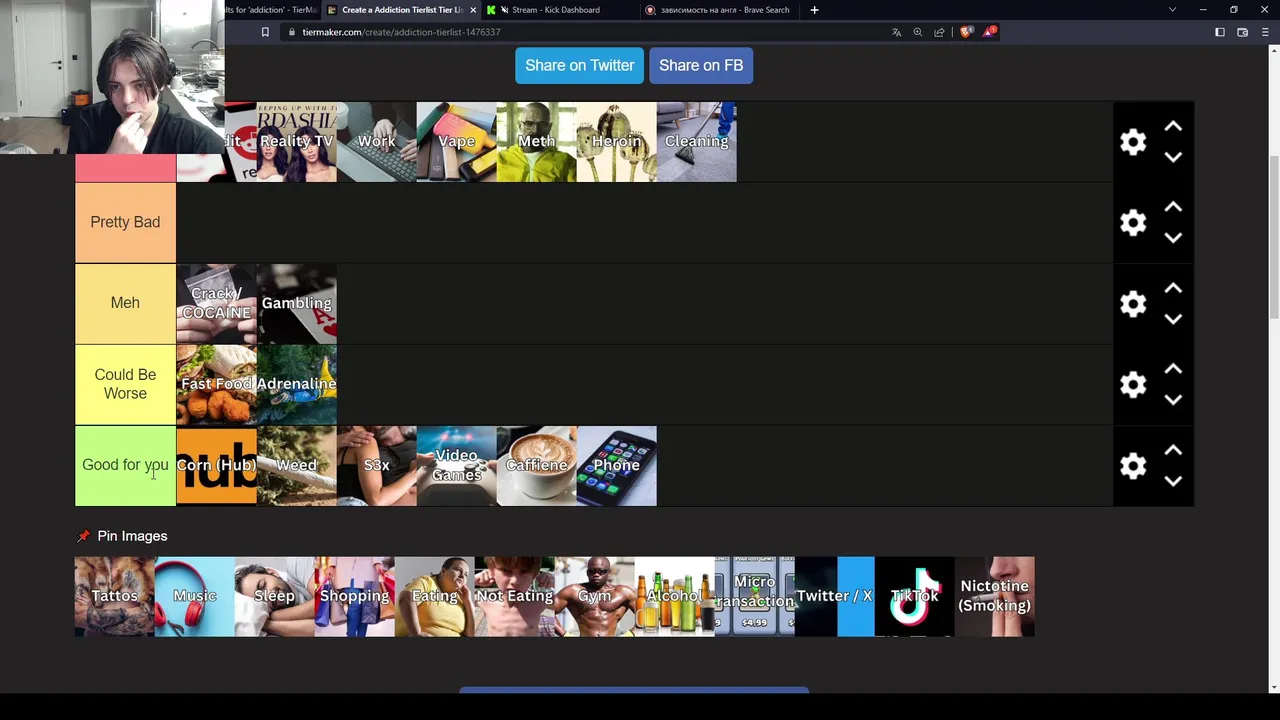
Task: Open the browser main menu icon
Action: (1264, 32)
